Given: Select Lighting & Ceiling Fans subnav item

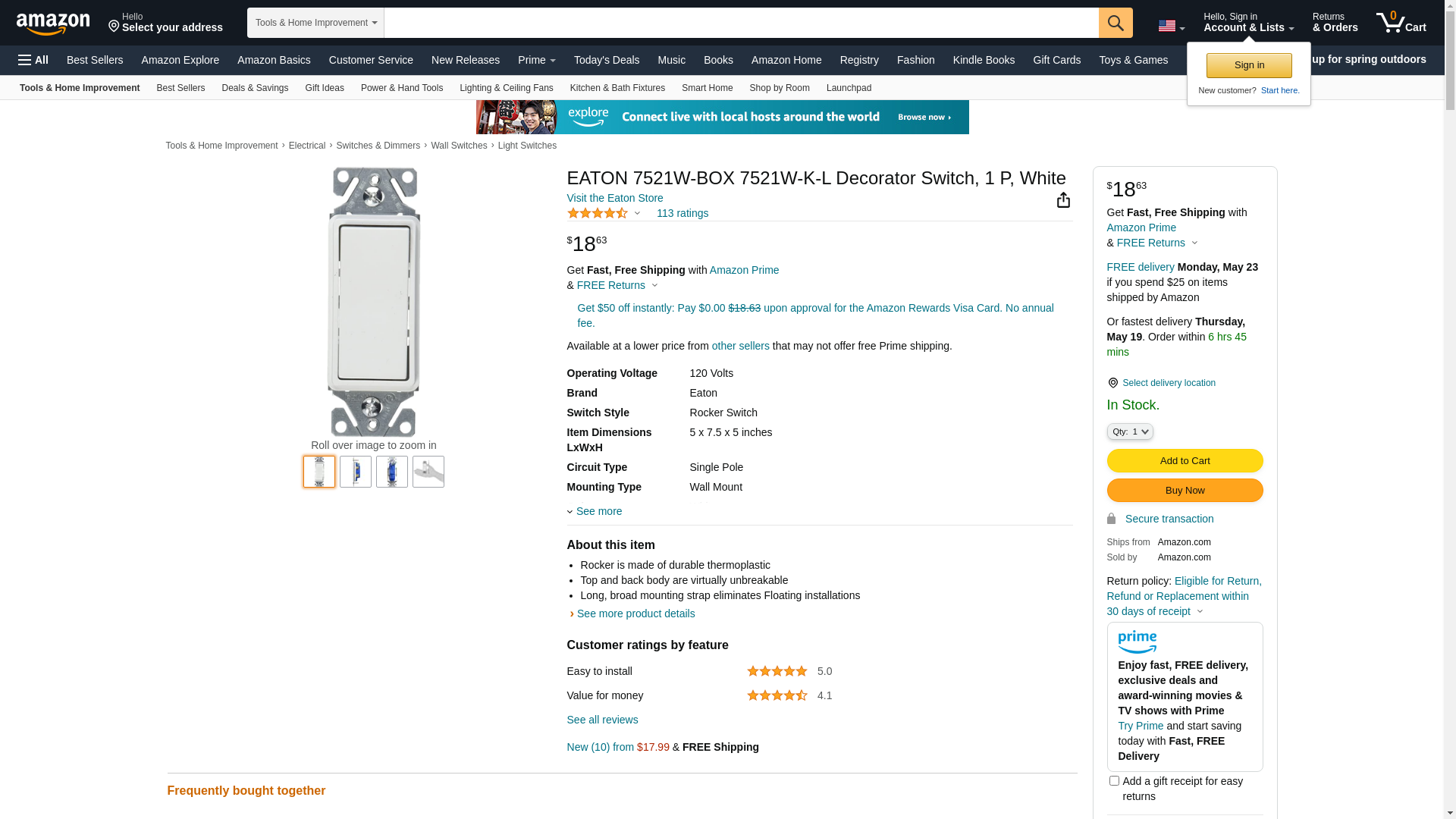Looking at the screenshot, I should pyautogui.click(x=506, y=88).
